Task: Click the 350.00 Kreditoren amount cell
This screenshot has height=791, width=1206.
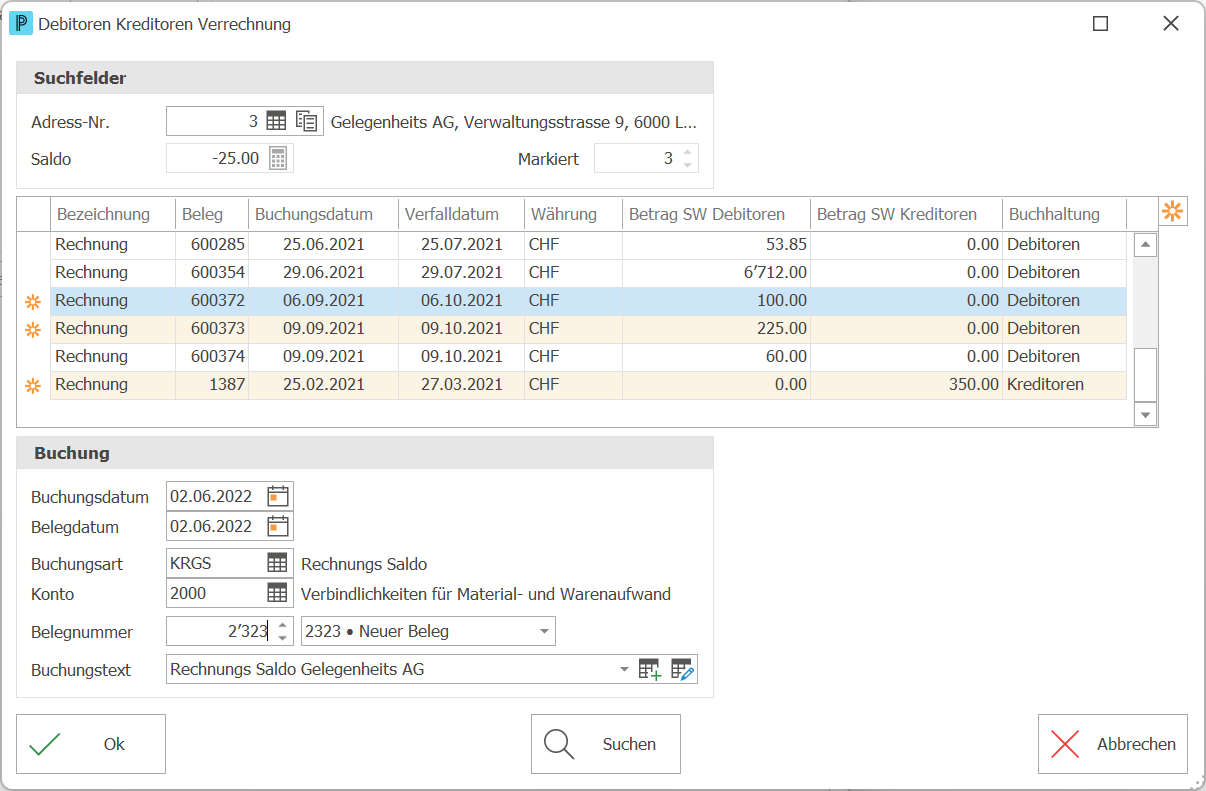Action: pos(906,385)
